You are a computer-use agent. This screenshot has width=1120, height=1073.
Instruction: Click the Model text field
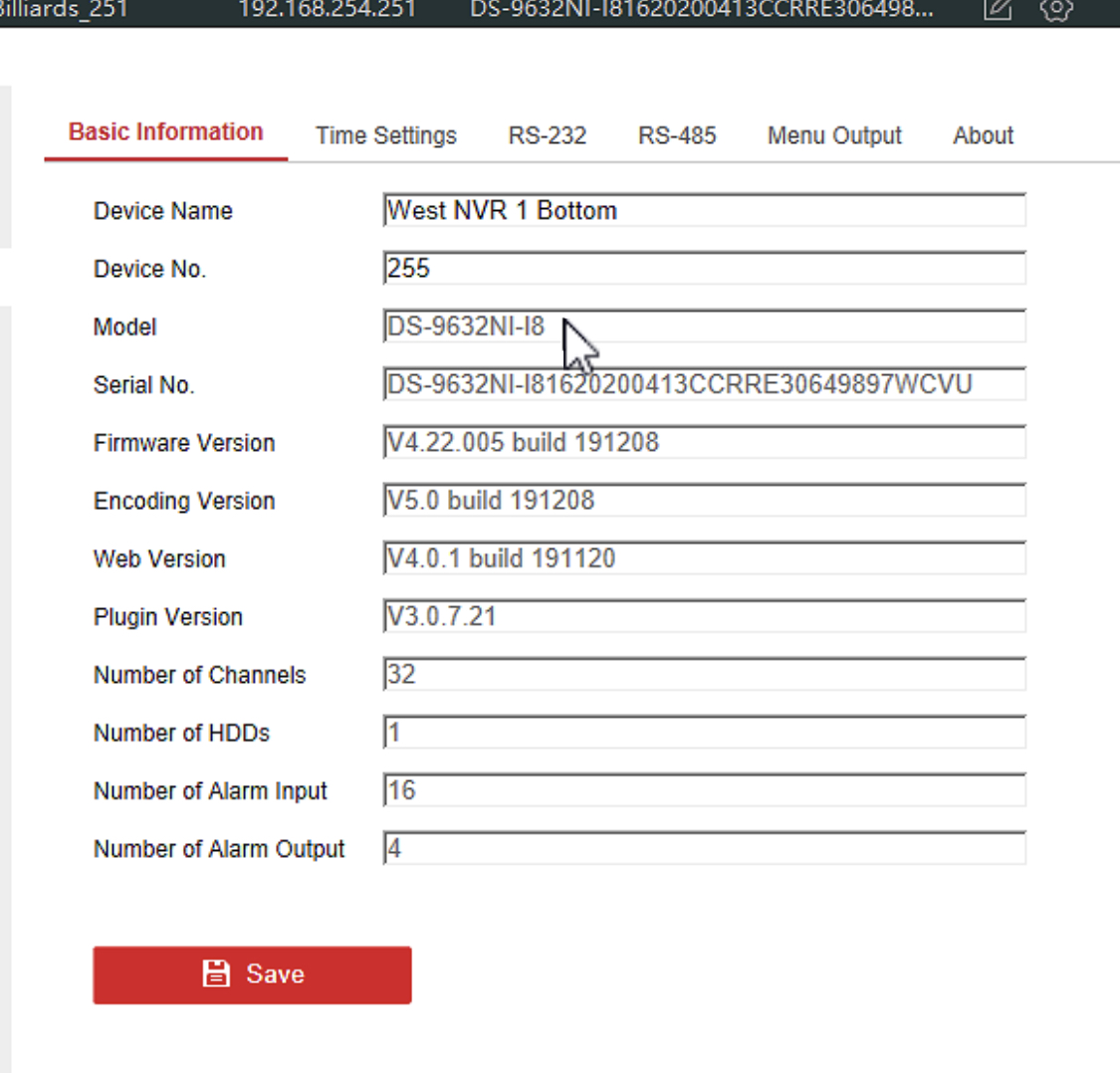pos(704,326)
